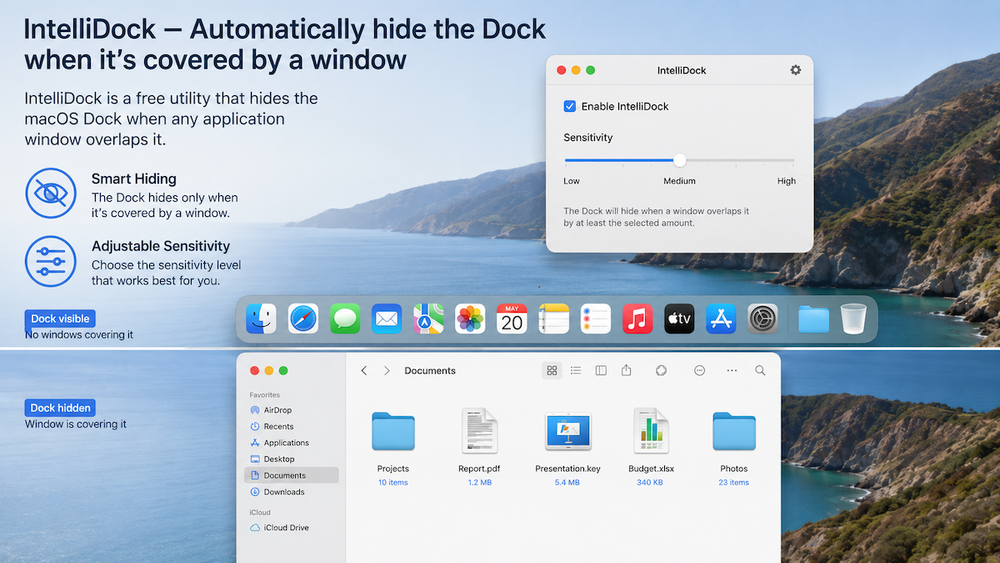Launch Maps from the Dock
1000x563 pixels.
click(x=429, y=319)
